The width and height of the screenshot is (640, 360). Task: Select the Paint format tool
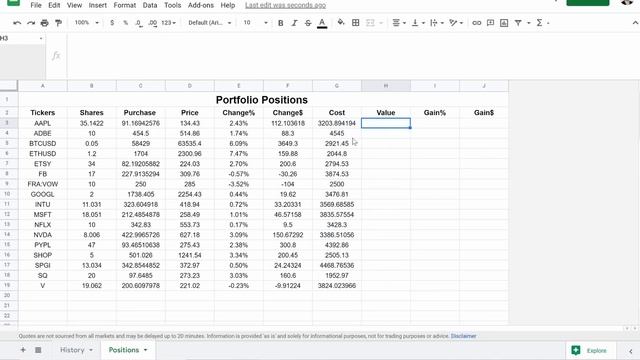(x=58, y=23)
